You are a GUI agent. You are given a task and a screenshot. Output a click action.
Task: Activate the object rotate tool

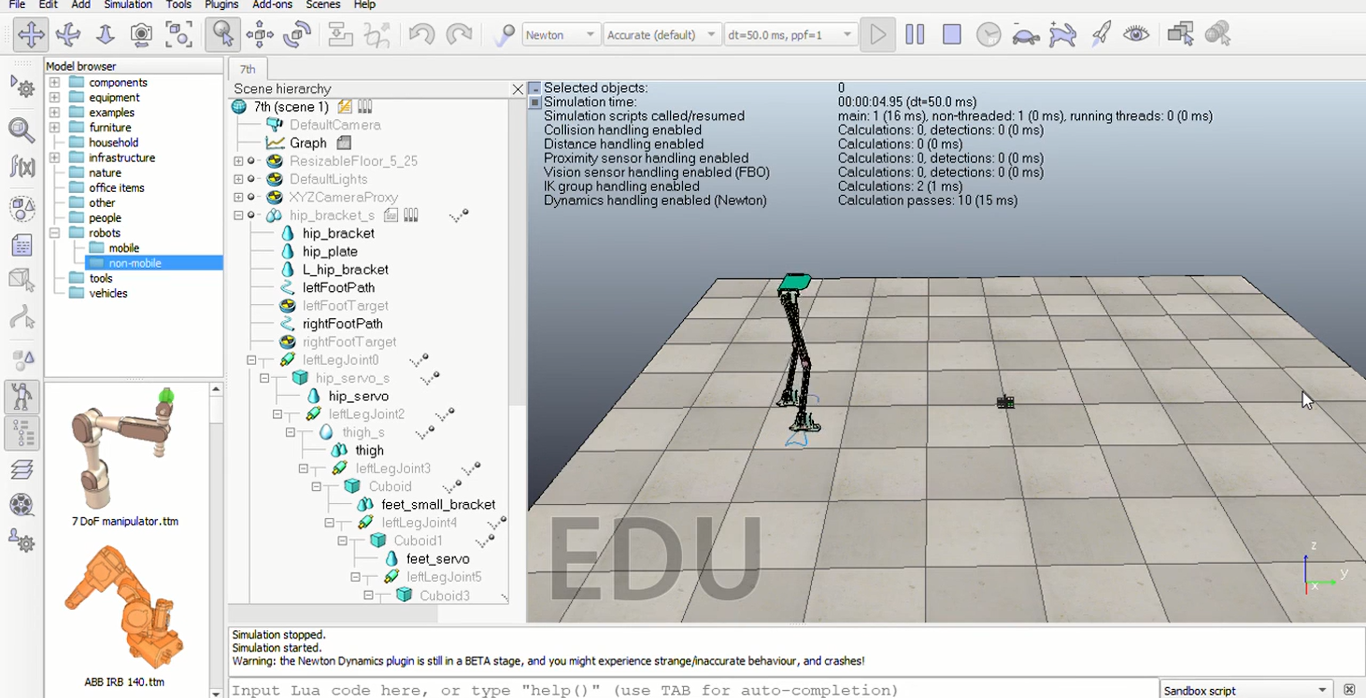(x=297, y=35)
